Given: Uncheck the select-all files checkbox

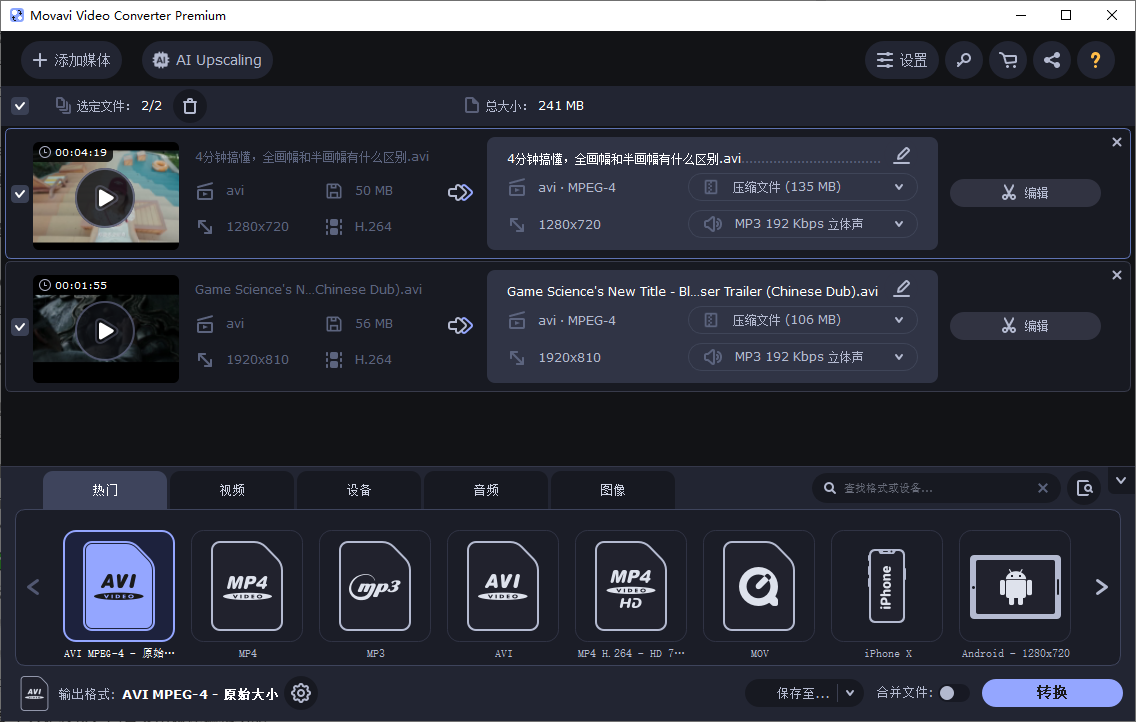Looking at the screenshot, I should pyautogui.click(x=19, y=105).
